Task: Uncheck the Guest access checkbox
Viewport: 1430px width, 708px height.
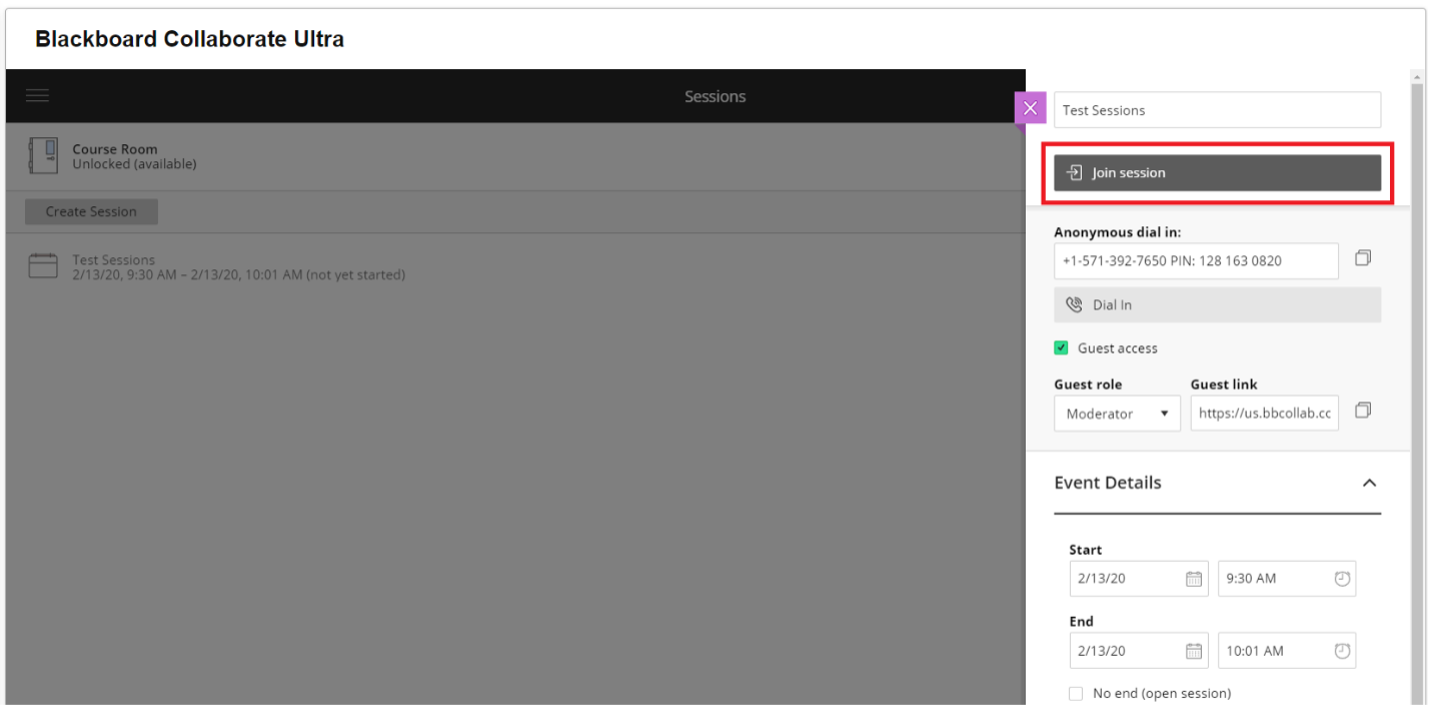Action: pos(1061,348)
